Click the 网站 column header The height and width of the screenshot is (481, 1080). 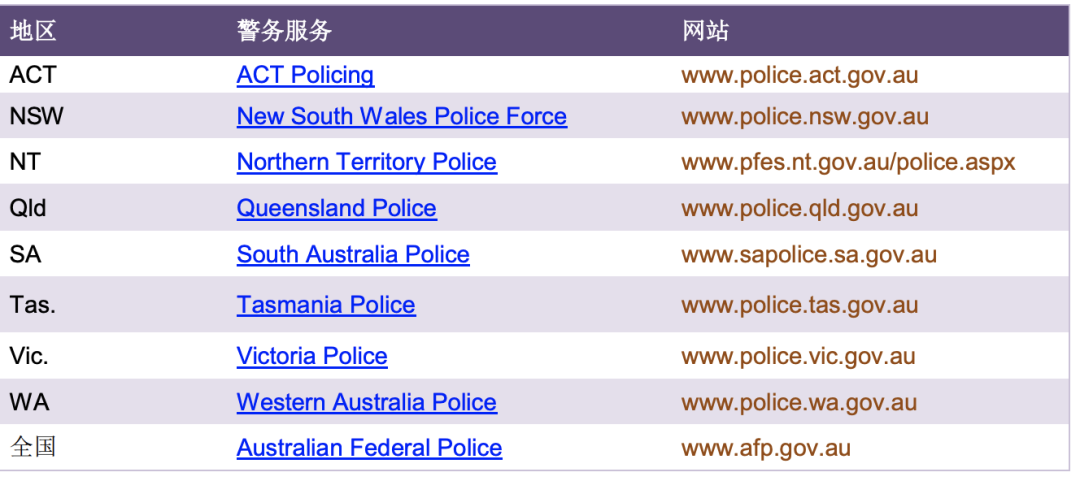[x=705, y=31]
